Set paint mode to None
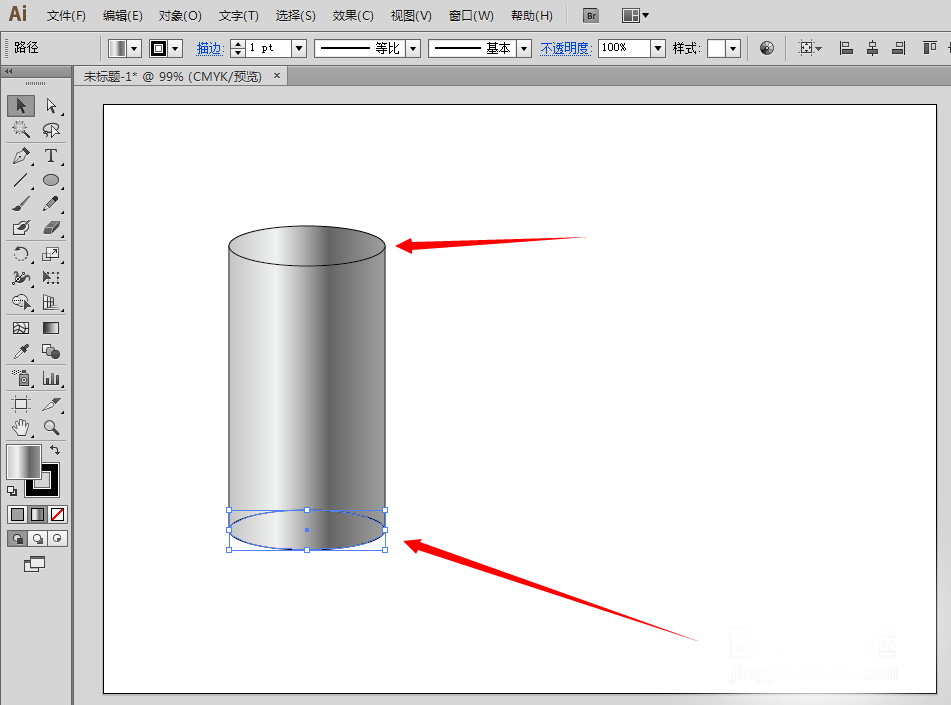The image size is (951, 705). point(58,514)
